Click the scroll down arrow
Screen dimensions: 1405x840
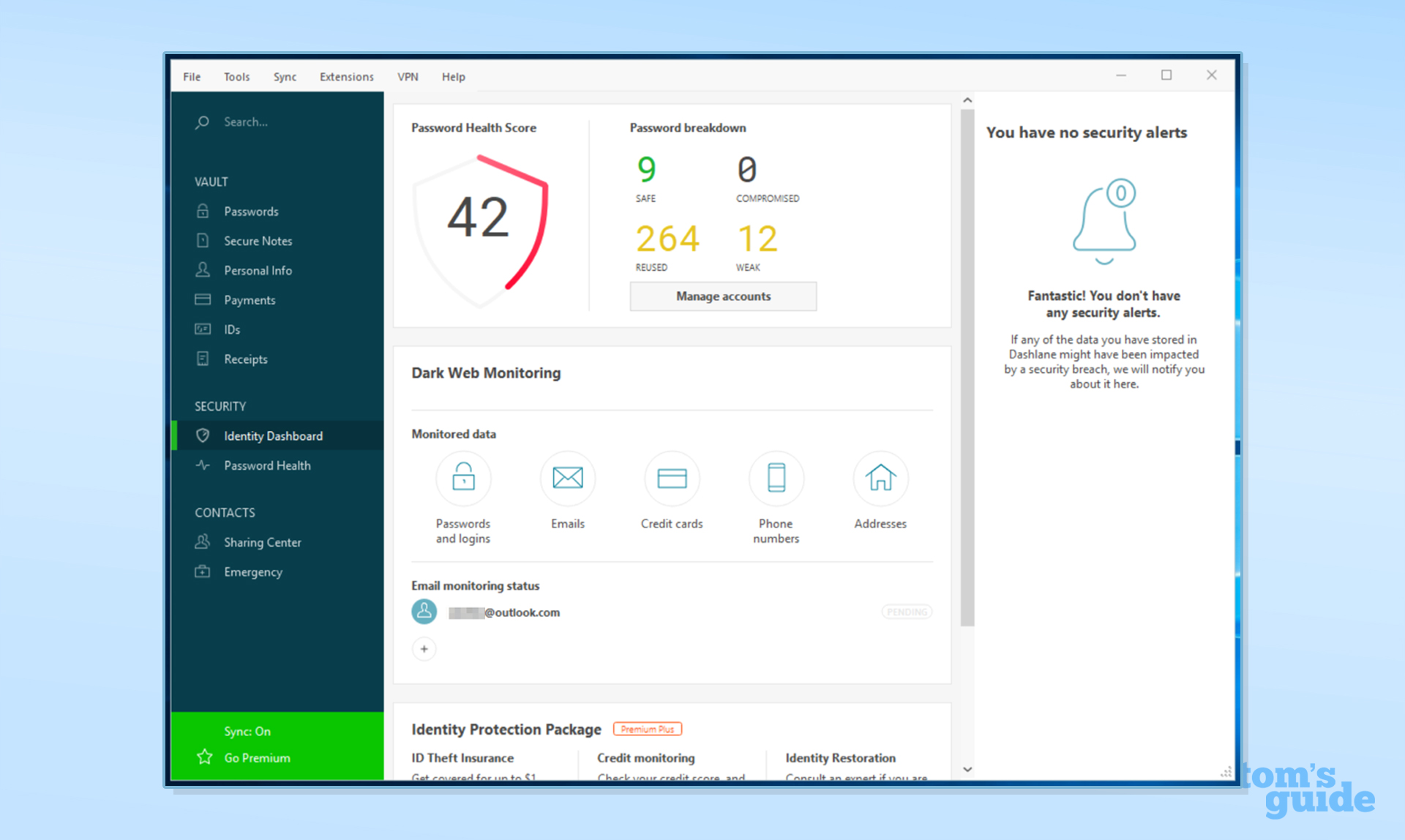[967, 769]
